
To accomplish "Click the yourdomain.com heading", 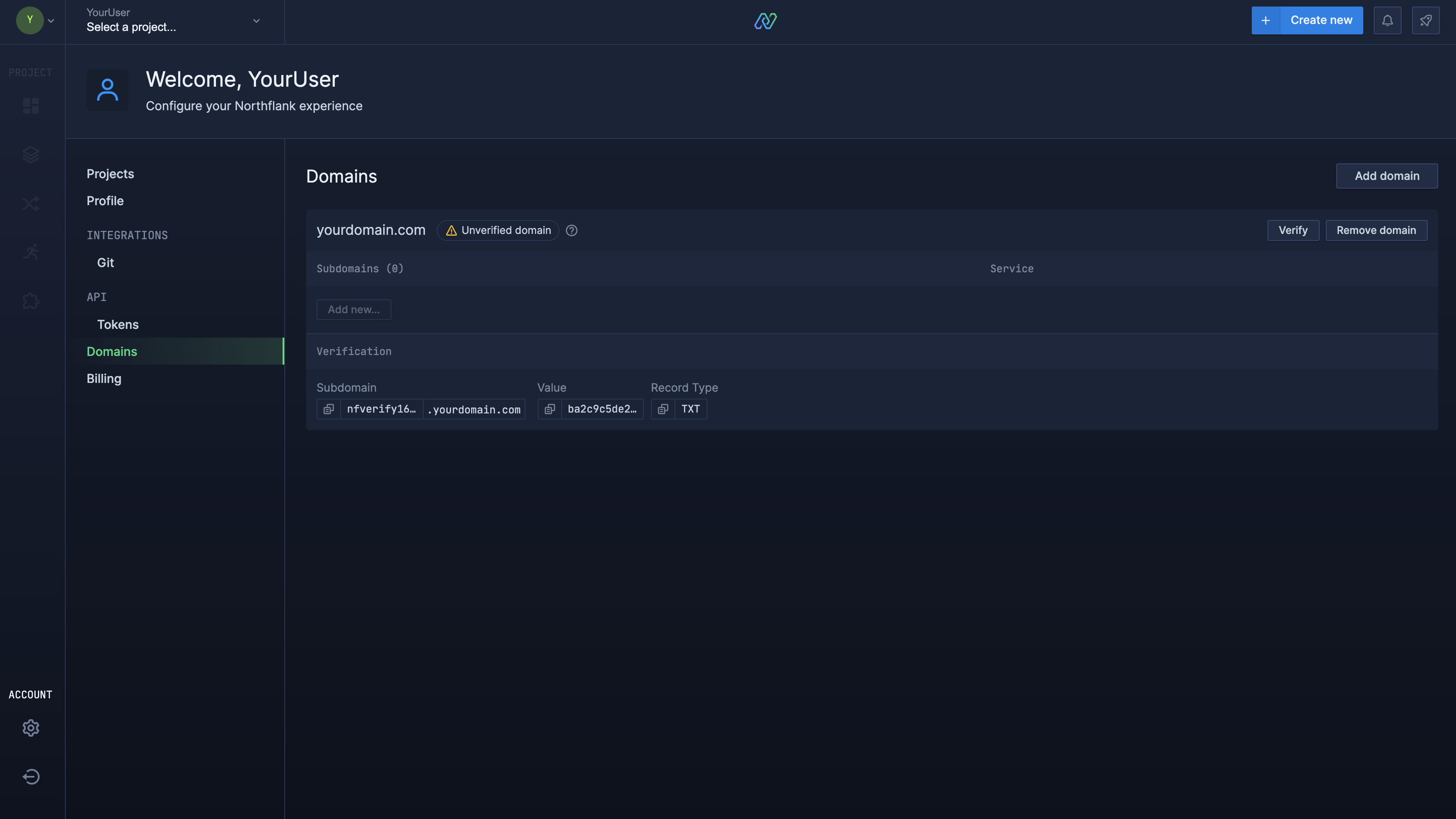I will click(371, 230).
